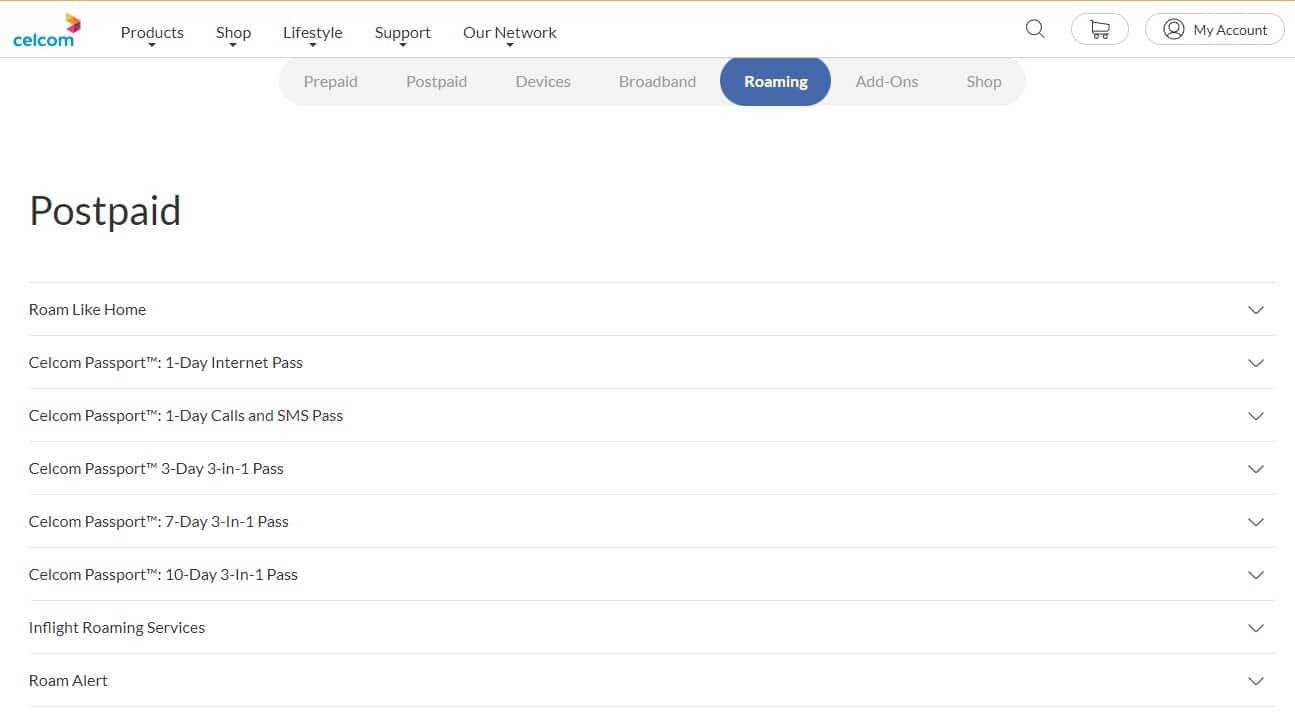Screen dimensions: 1295x721
Task: Switch to the Devices tab
Action: tap(543, 82)
